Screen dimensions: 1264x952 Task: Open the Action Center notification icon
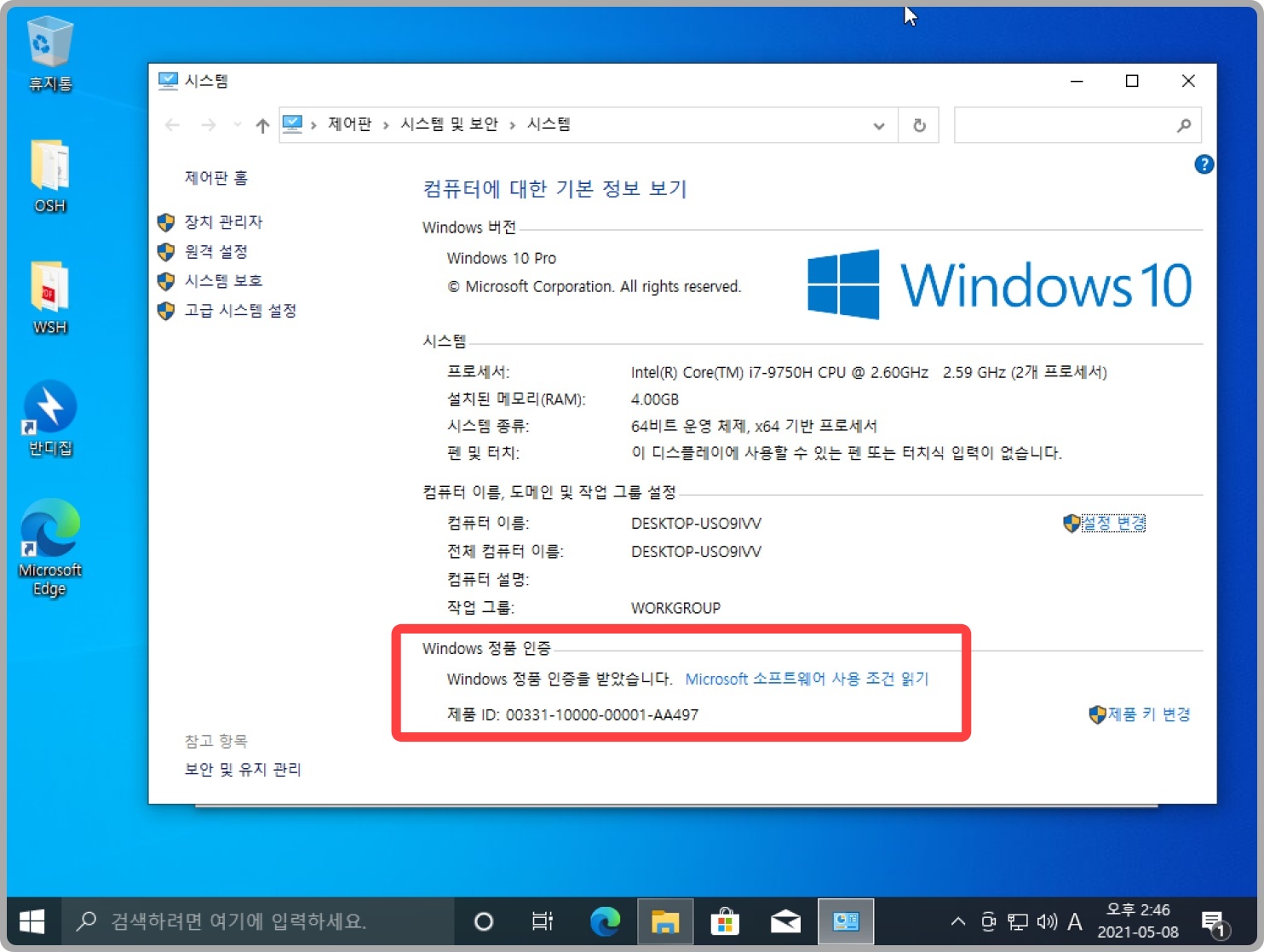click(x=1213, y=921)
